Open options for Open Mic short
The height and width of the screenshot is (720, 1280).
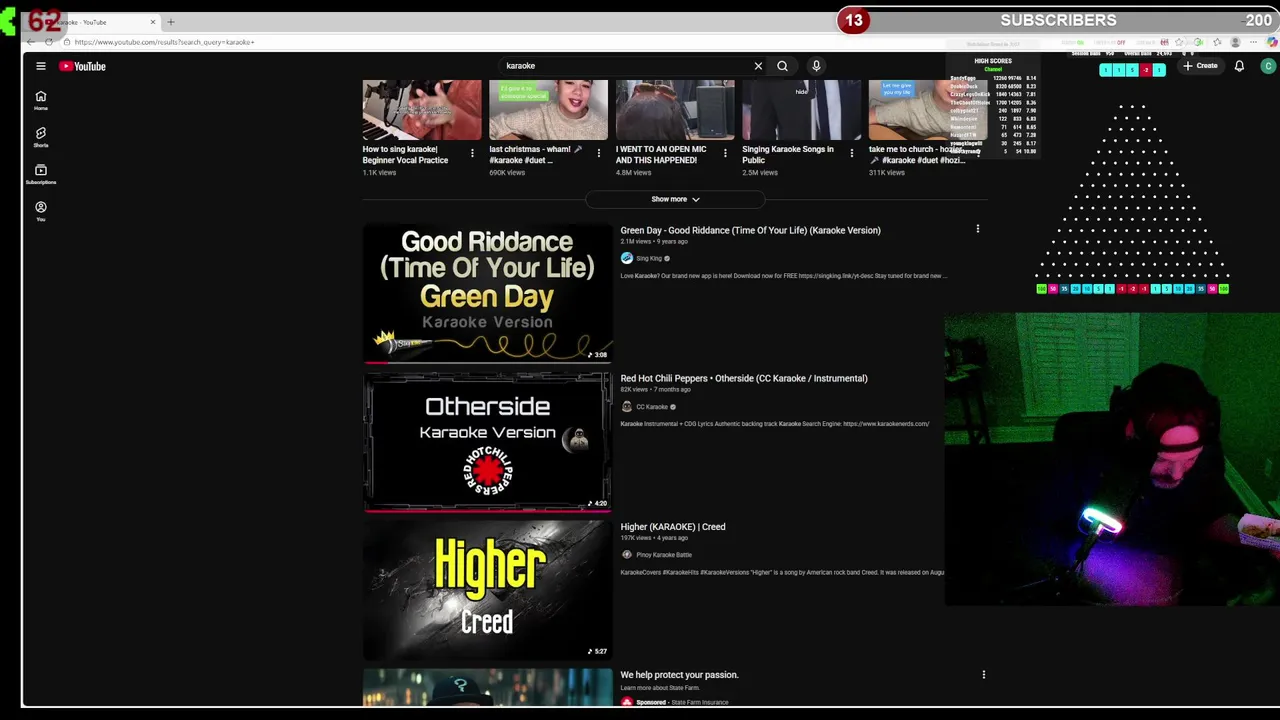725,153
